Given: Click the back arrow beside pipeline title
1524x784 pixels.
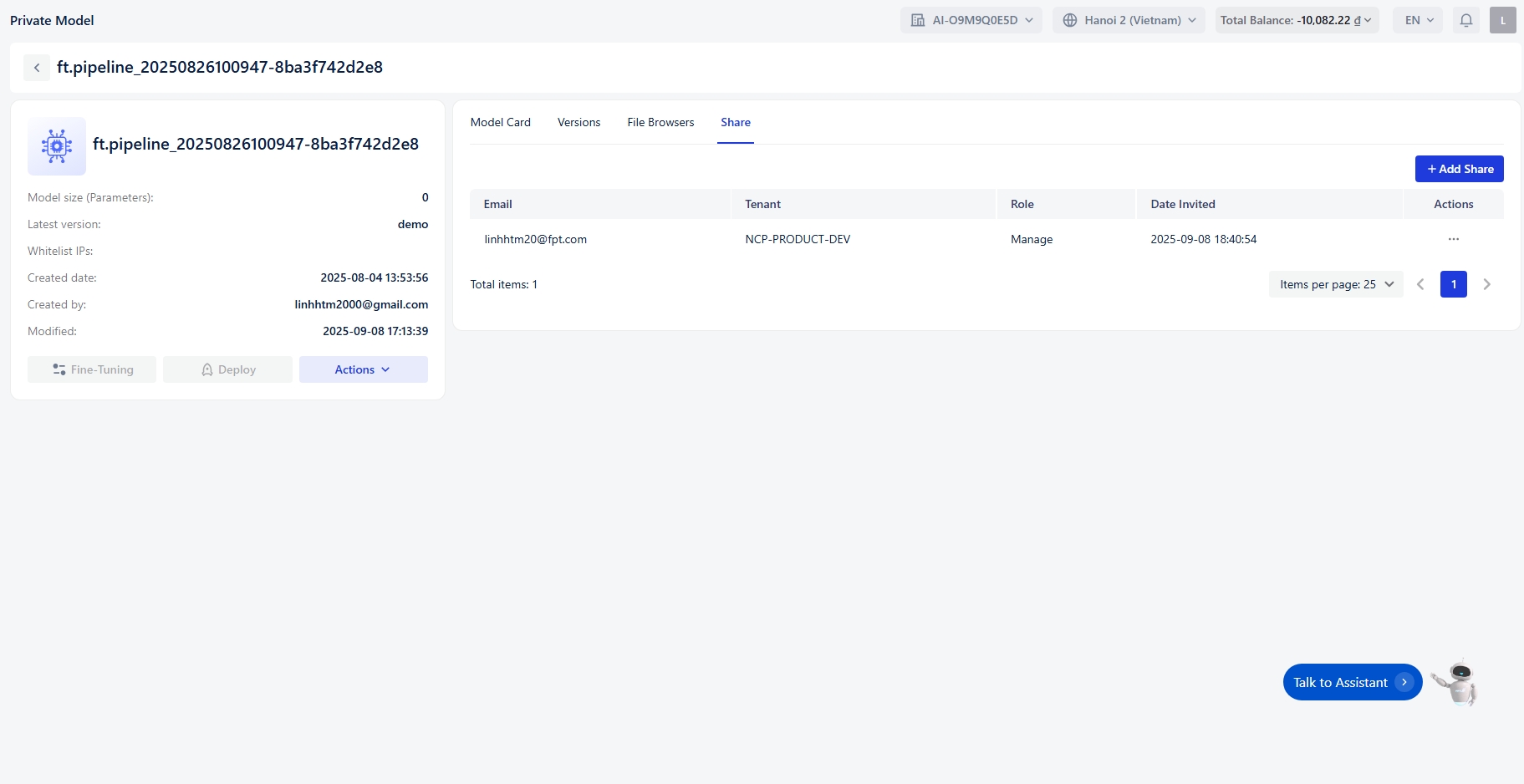Looking at the screenshot, I should tap(37, 68).
